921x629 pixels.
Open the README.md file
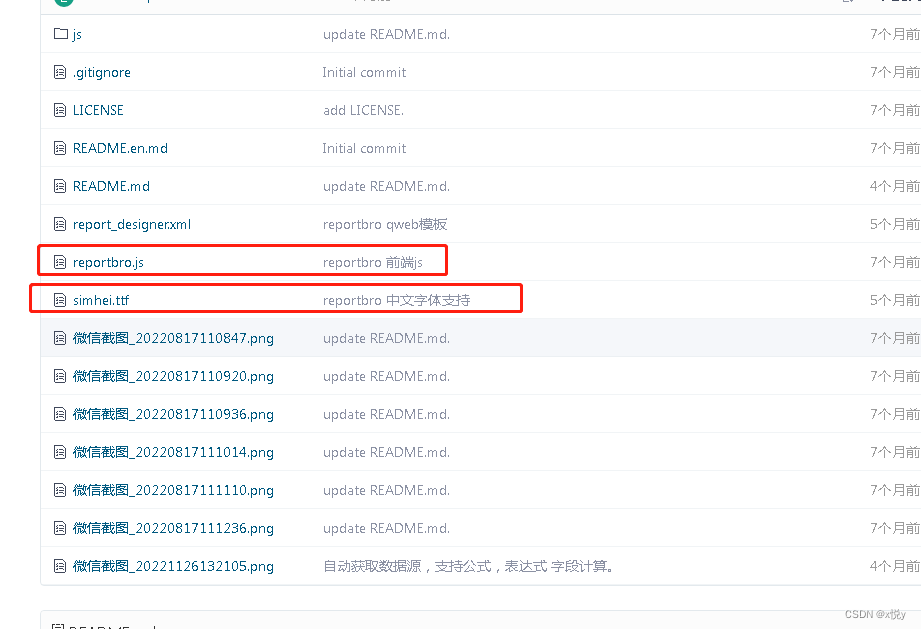coord(111,186)
